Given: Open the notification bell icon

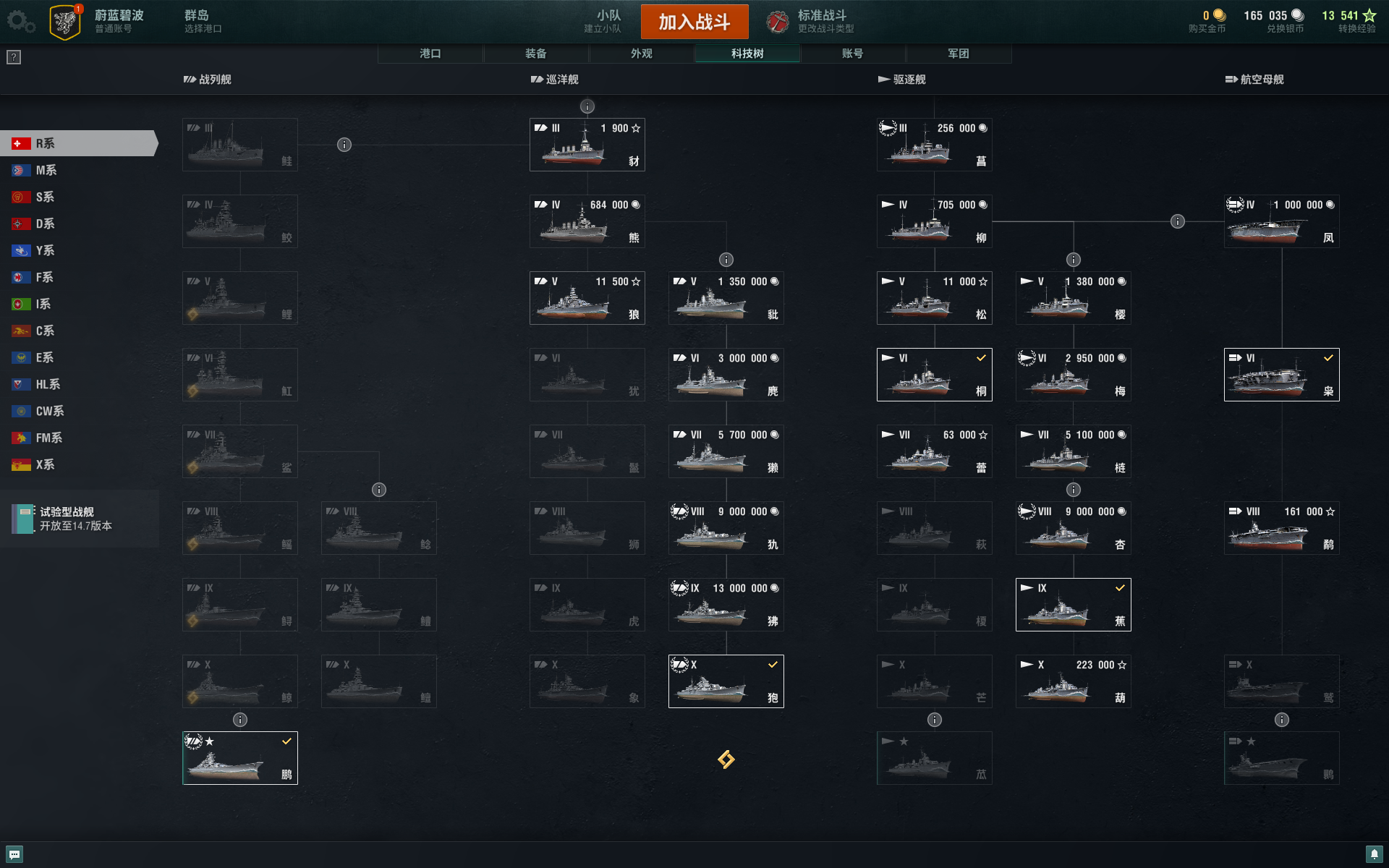Looking at the screenshot, I should click(1374, 854).
